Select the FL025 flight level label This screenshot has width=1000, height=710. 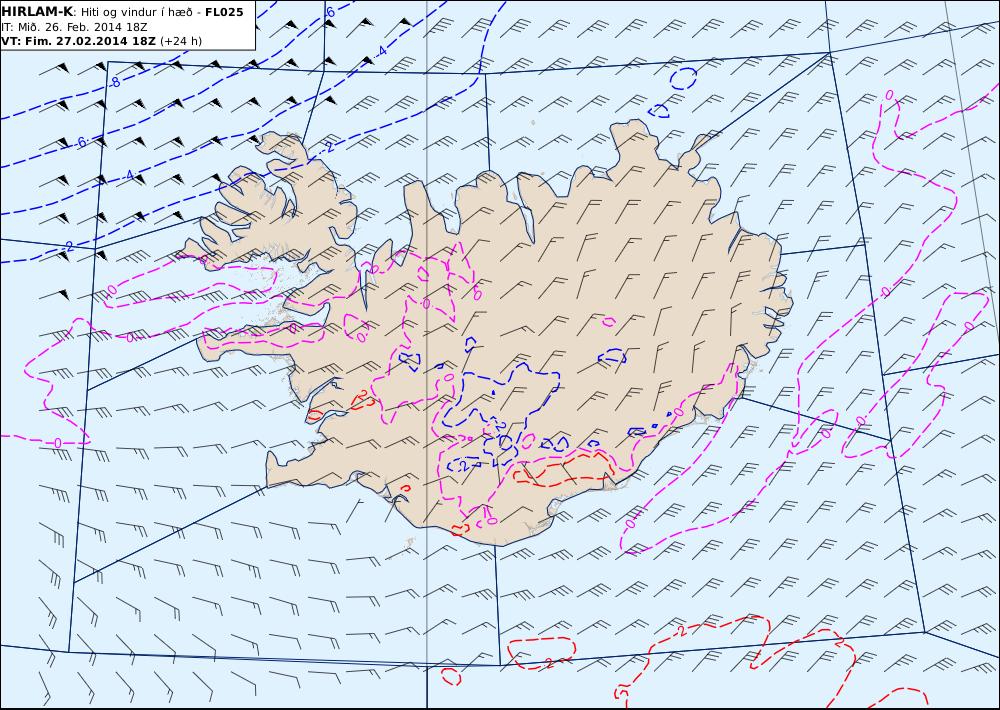pyautogui.click(x=224, y=12)
